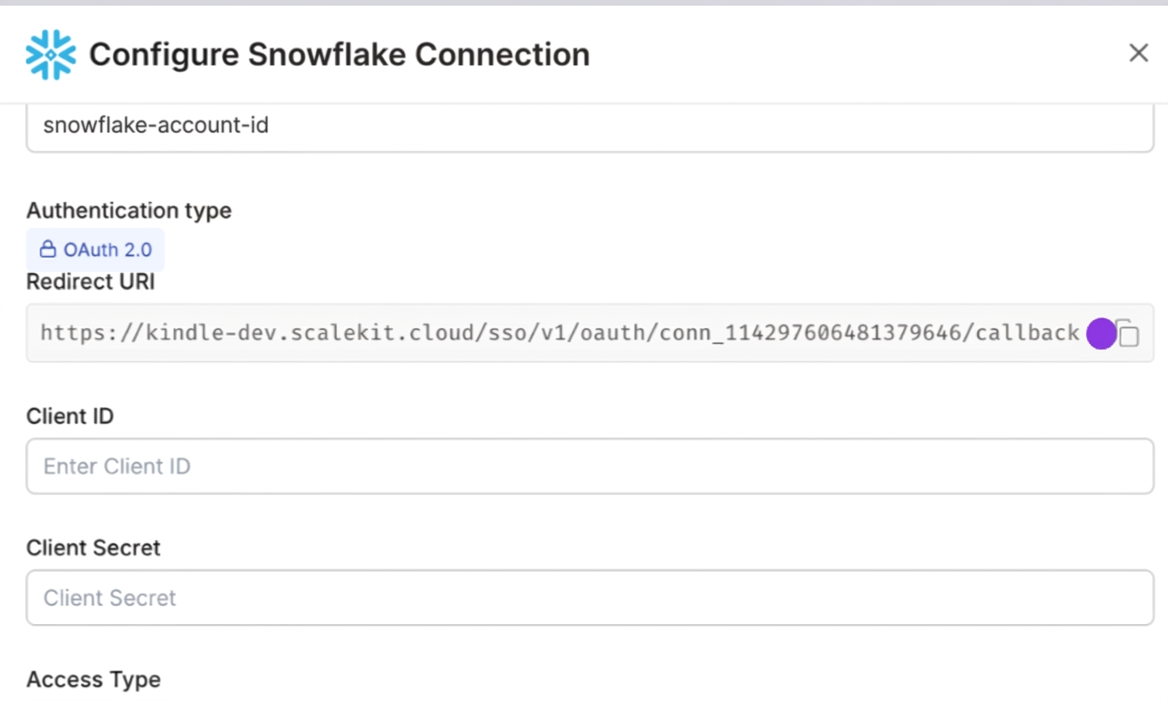Viewport: 1168px width, 701px height.
Task: Select the Redirect URI label
Action: point(90,282)
